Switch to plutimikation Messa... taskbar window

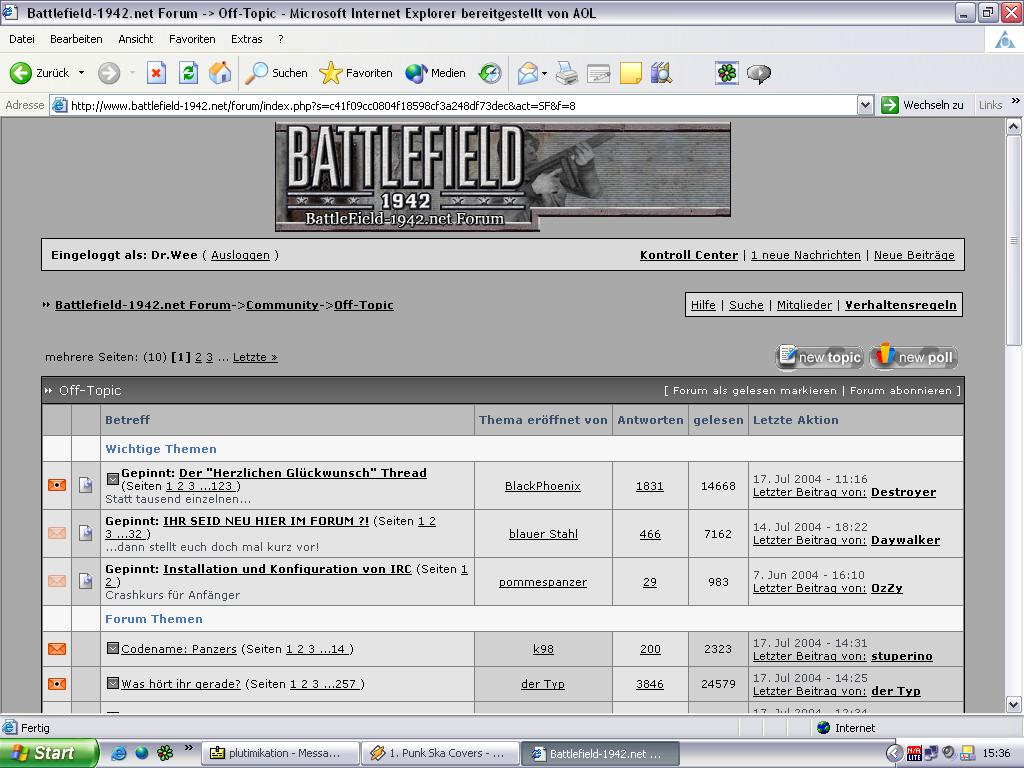pos(281,753)
